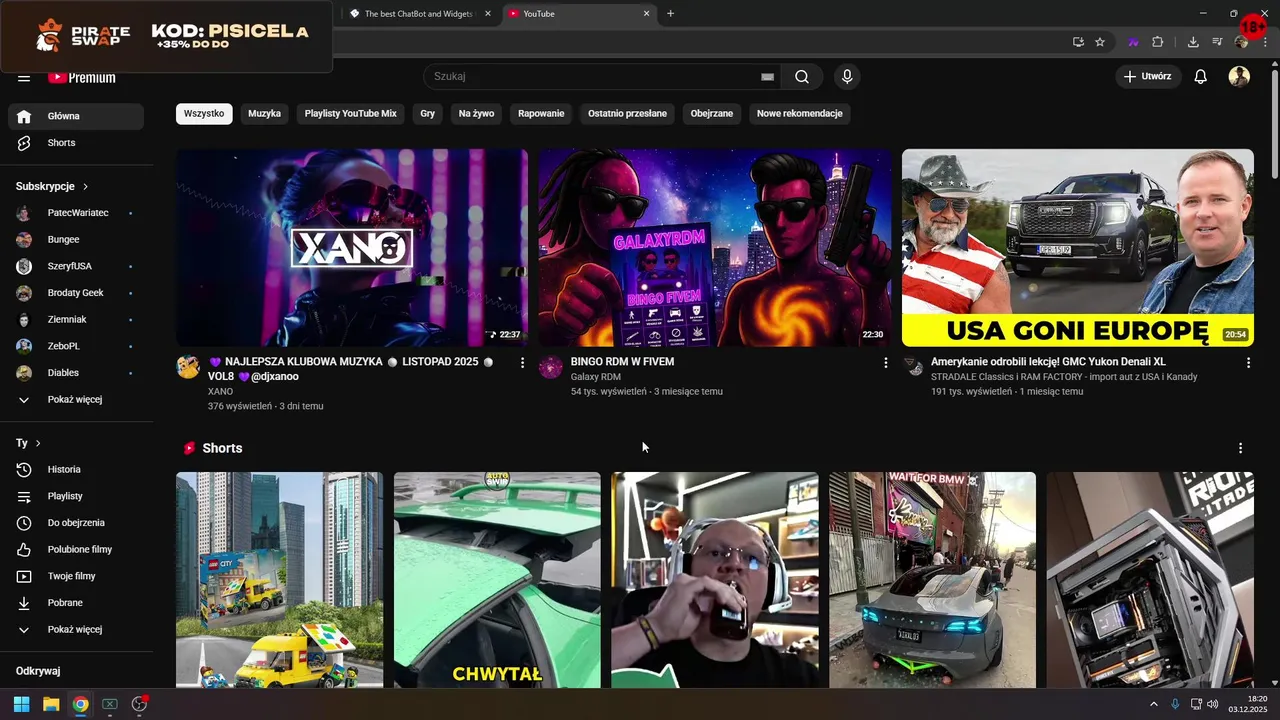The image size is (1280, 720).
Task: Open the CHWYTAŁ green car Short
Action: [x=497, y=580]
